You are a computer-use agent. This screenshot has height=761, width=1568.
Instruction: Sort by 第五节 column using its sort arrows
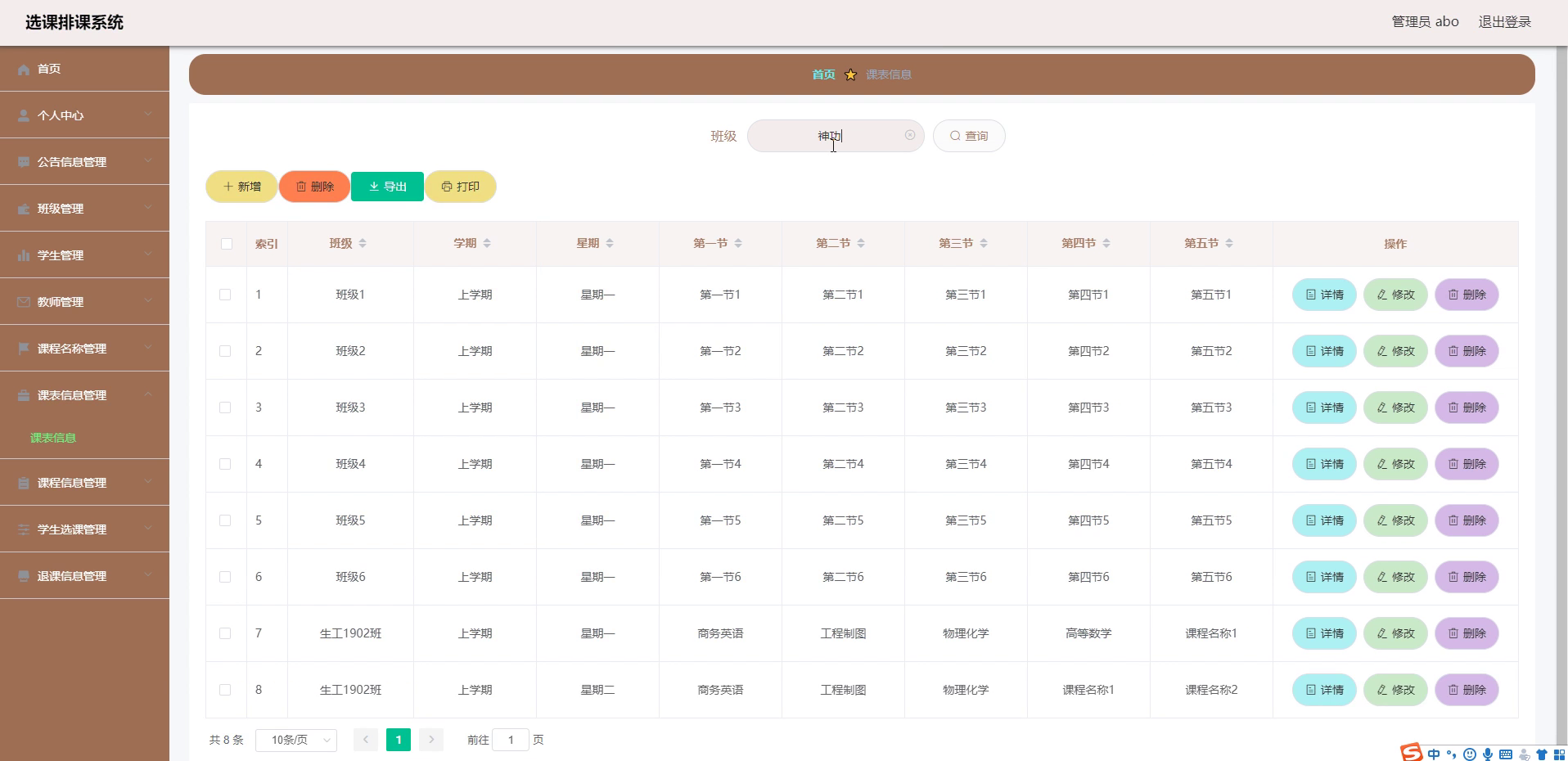pyautogui.click(x=1229, y=244)
